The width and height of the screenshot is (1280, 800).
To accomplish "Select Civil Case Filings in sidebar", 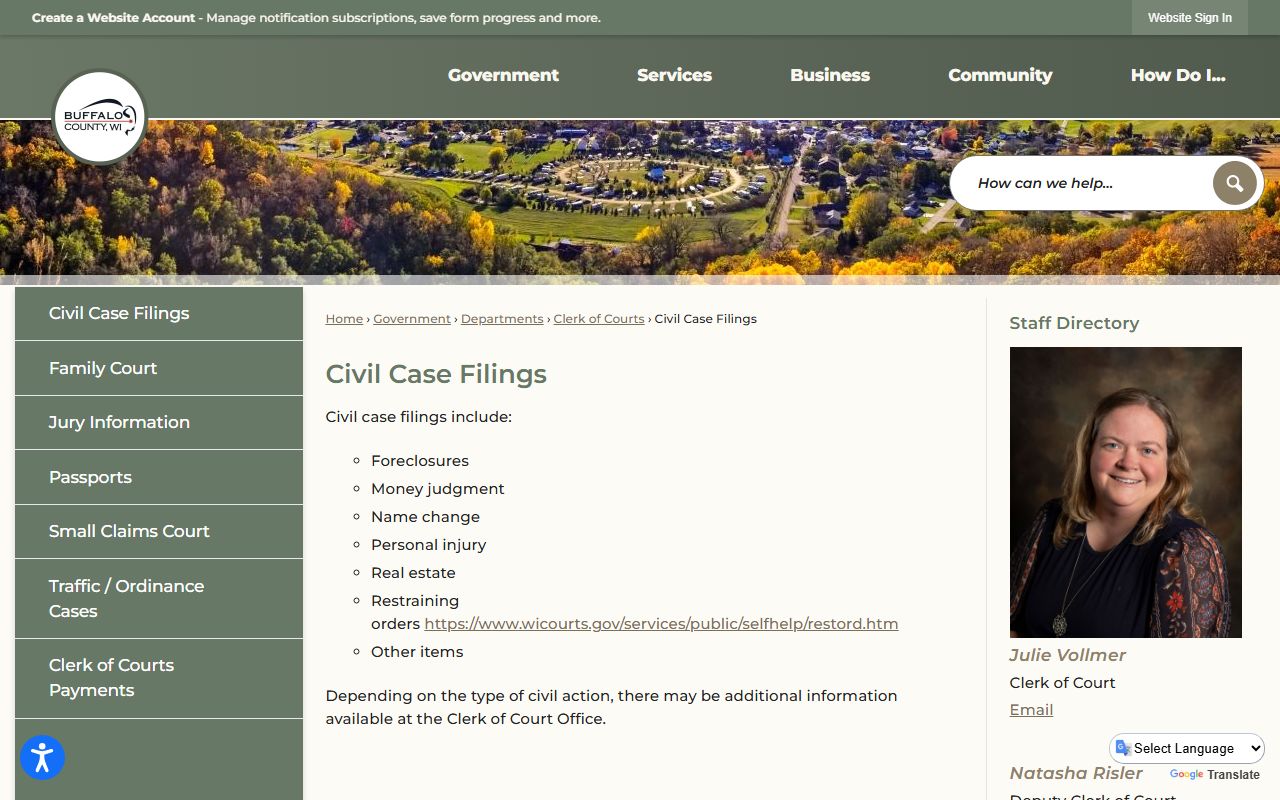I will (159, 313).
